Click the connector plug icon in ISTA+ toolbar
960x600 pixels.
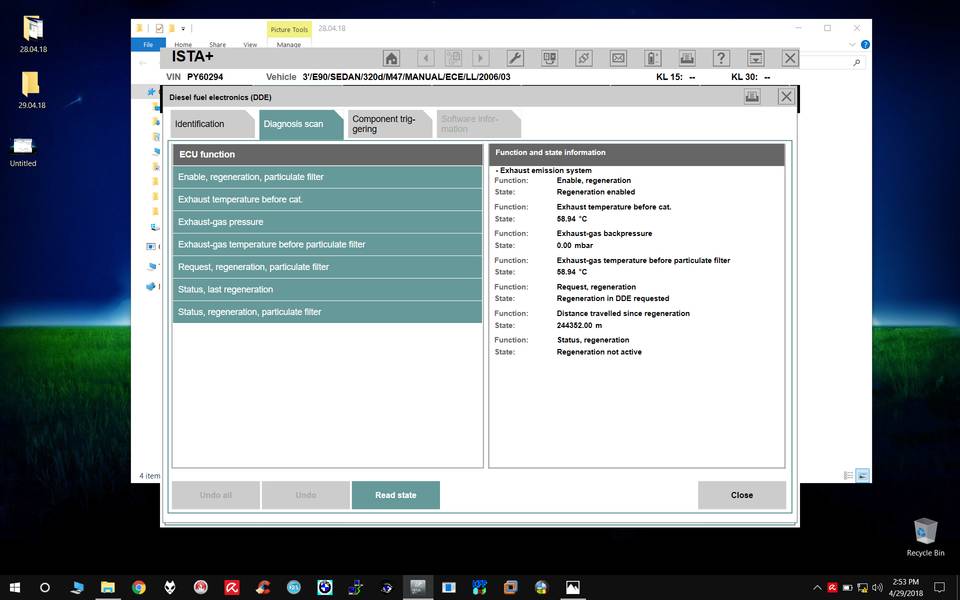(x=583, y=58)
